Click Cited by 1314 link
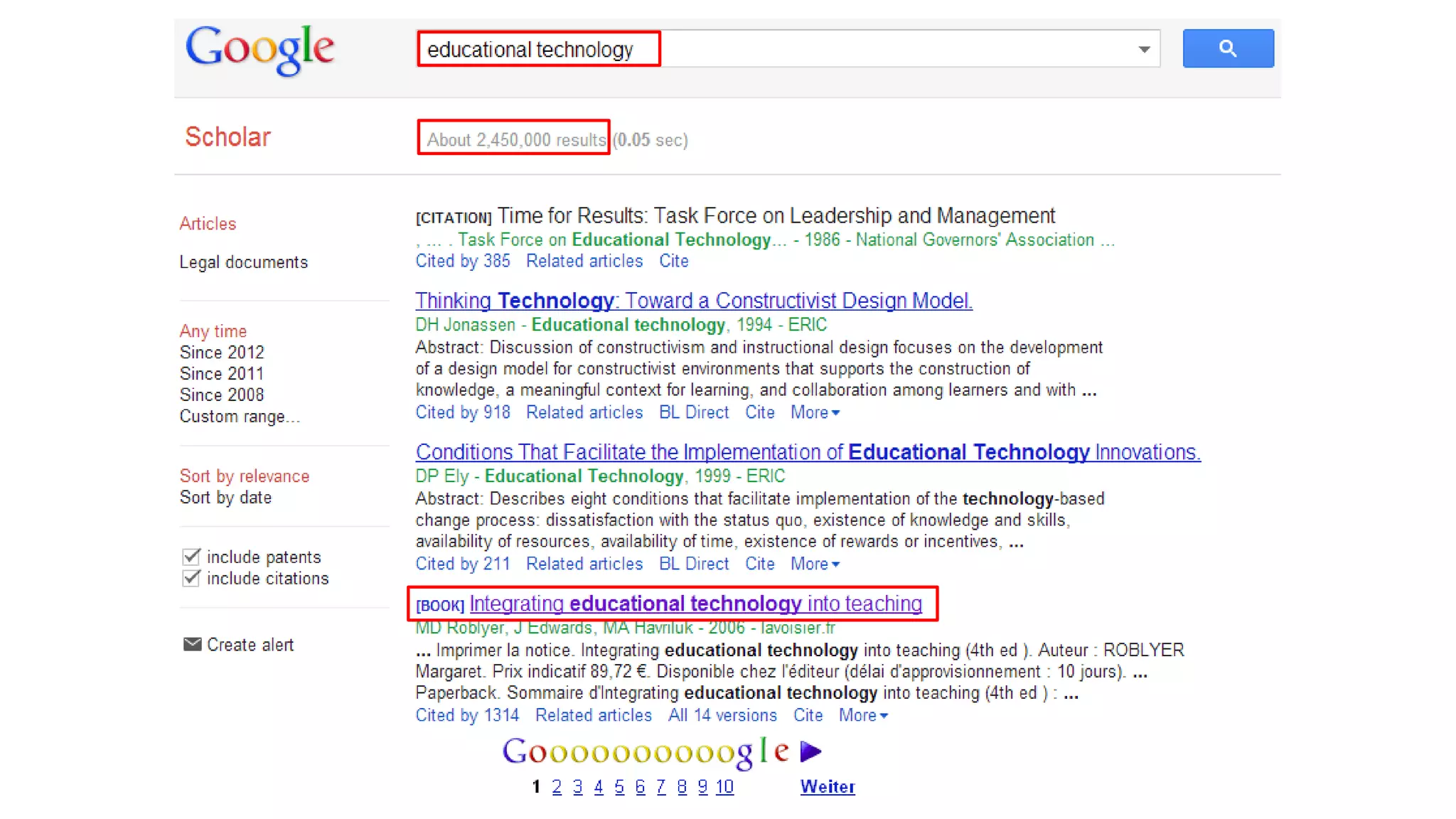This screenshot has width=1456, height=819. (x=467, y=715)
